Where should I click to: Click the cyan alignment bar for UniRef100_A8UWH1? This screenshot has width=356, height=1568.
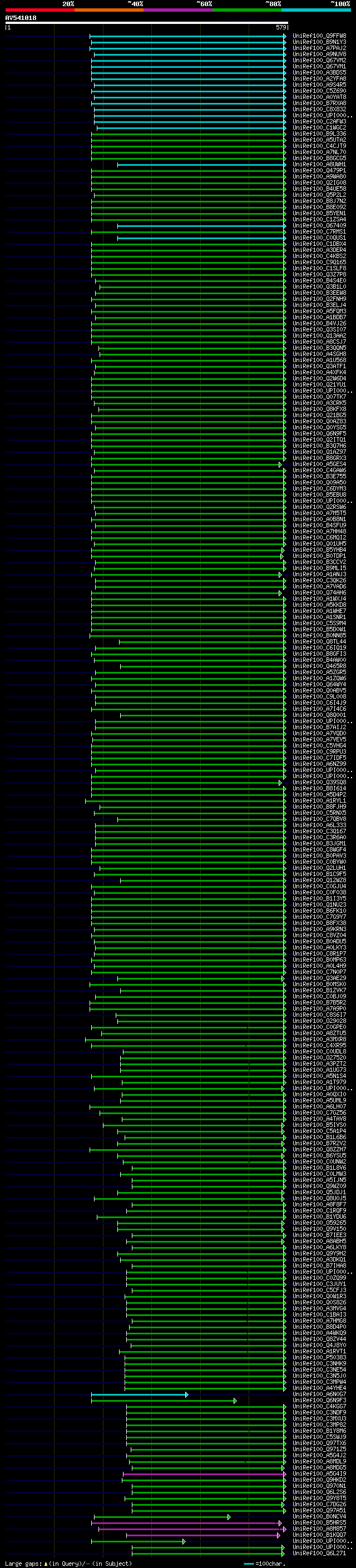pos(202,164)
